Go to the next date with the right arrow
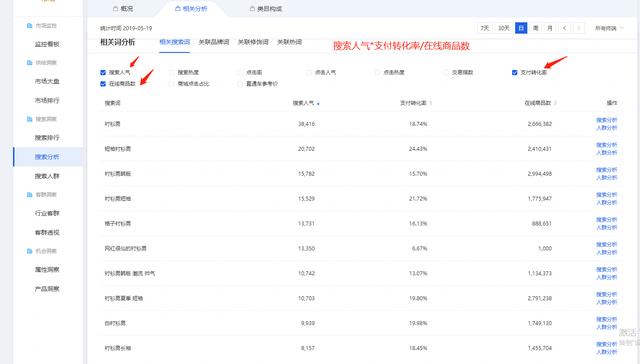Image resolution: width=640 pixels, height=364 pixels. 579,28
